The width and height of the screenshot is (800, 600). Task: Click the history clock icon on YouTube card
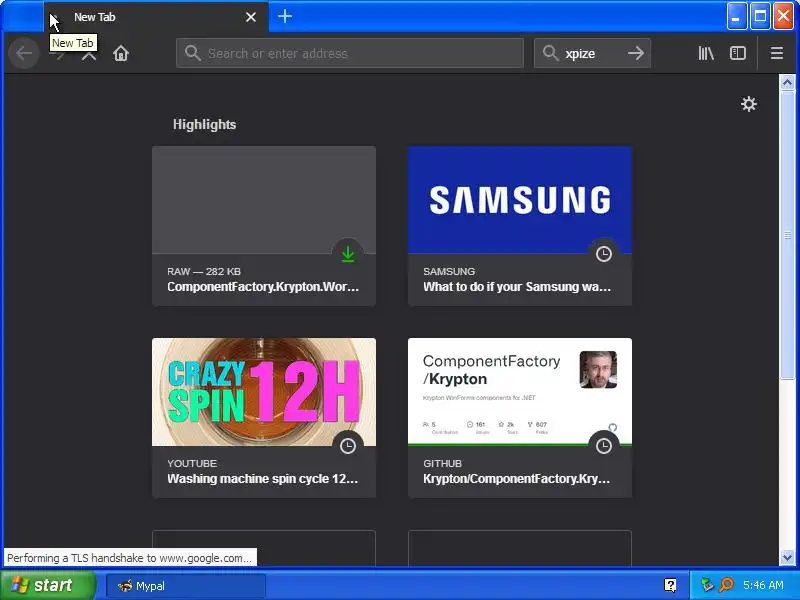pyautogui.click(x=348, y=446)
